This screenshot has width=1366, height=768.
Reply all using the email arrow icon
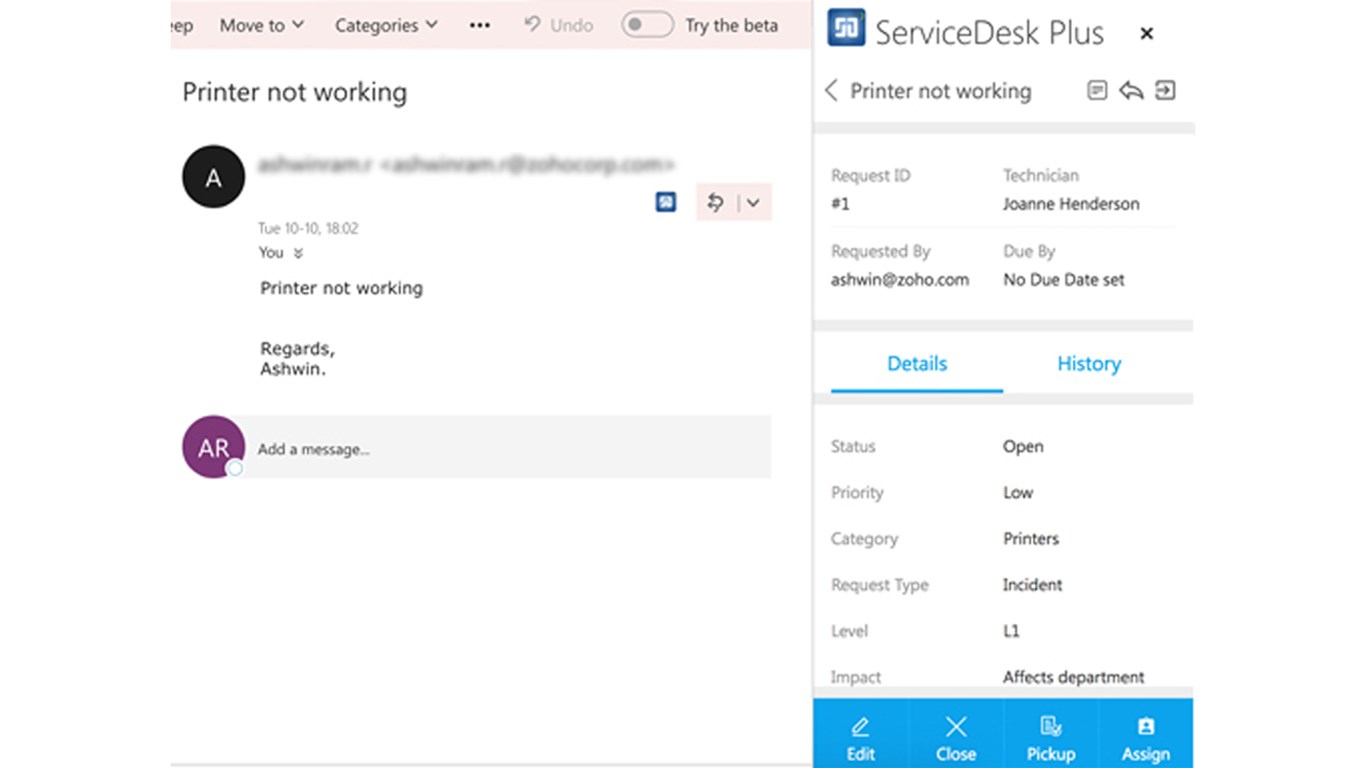[x=715, y=203]
